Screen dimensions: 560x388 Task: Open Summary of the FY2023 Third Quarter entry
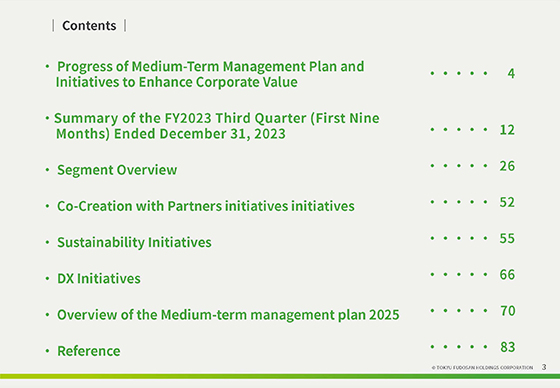[216, 126]
